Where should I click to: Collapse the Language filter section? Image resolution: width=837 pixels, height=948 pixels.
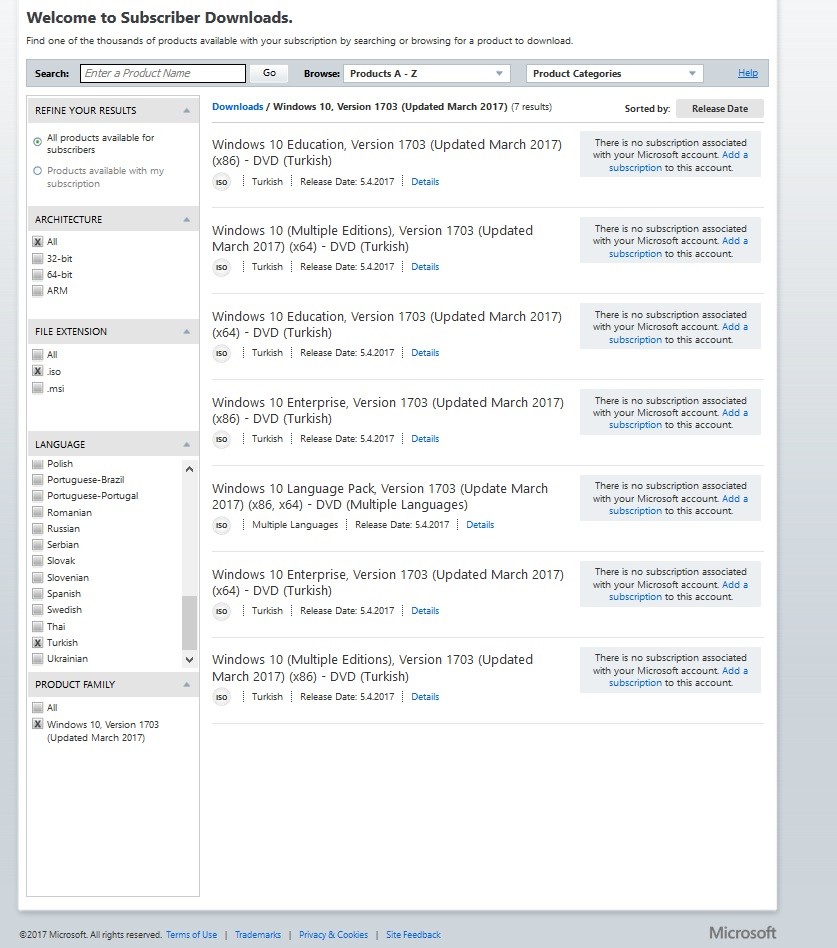pos(187,444)
